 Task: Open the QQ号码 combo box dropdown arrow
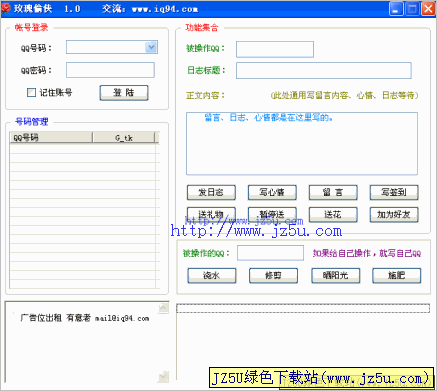click(x=151, y=47)
